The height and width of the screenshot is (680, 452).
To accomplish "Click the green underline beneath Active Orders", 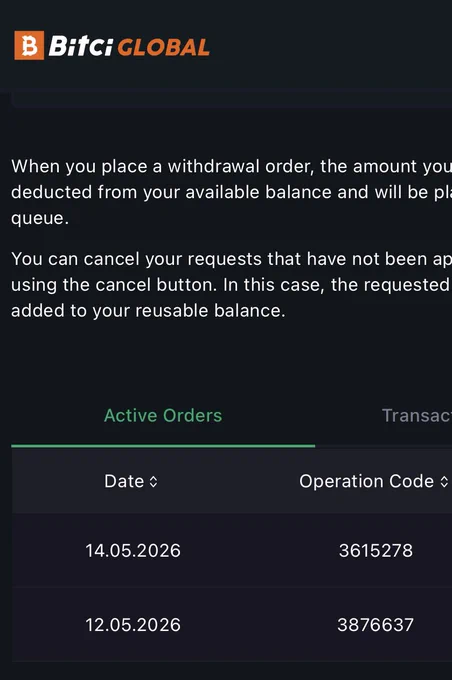I will [x=163, y=445].
